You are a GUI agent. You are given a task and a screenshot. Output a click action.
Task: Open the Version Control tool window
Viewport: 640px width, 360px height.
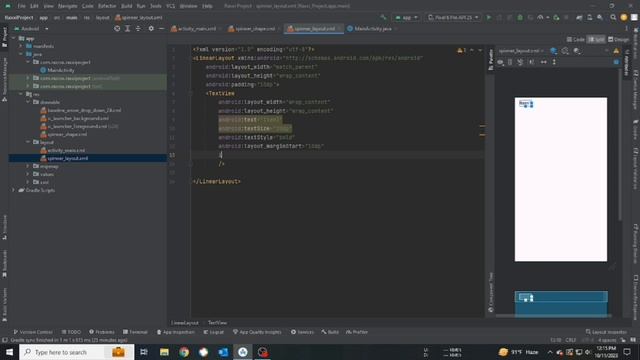[33, 332]
